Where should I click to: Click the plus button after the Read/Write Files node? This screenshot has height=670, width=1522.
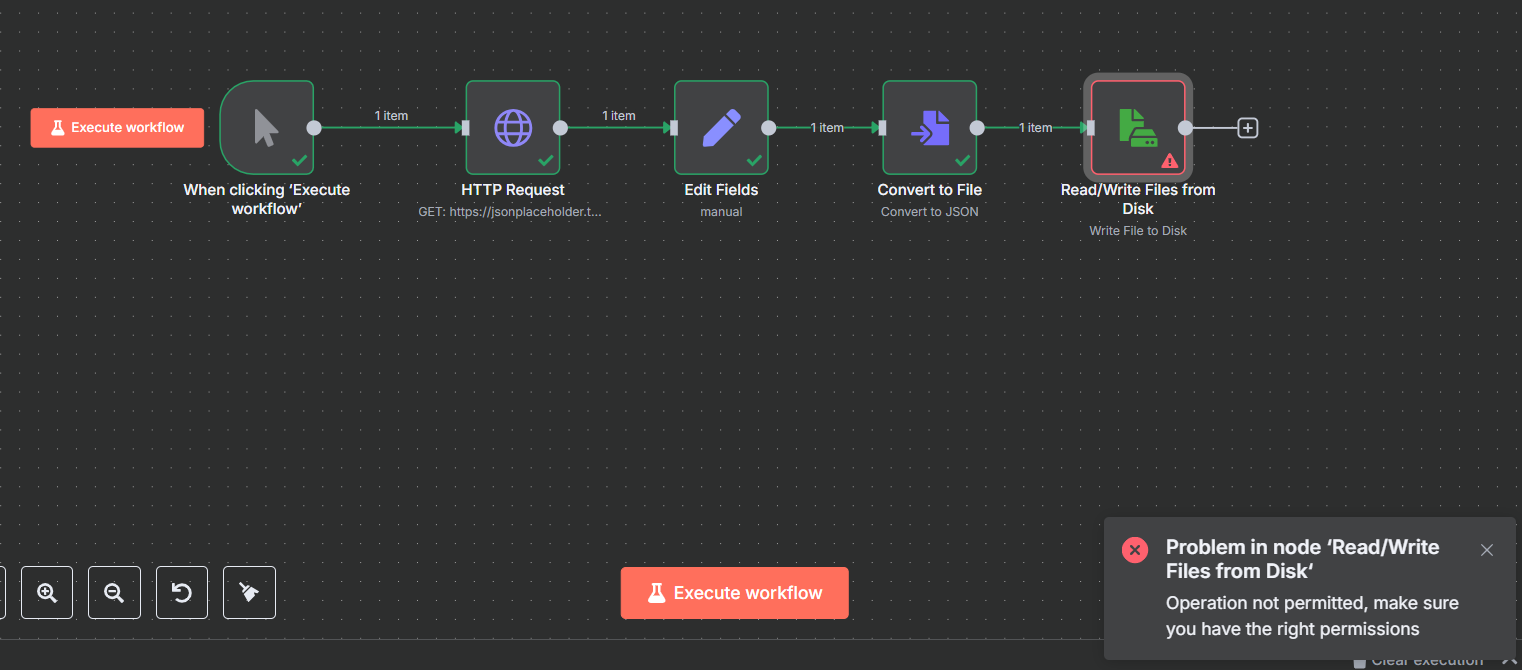(x=1247, y=128)
